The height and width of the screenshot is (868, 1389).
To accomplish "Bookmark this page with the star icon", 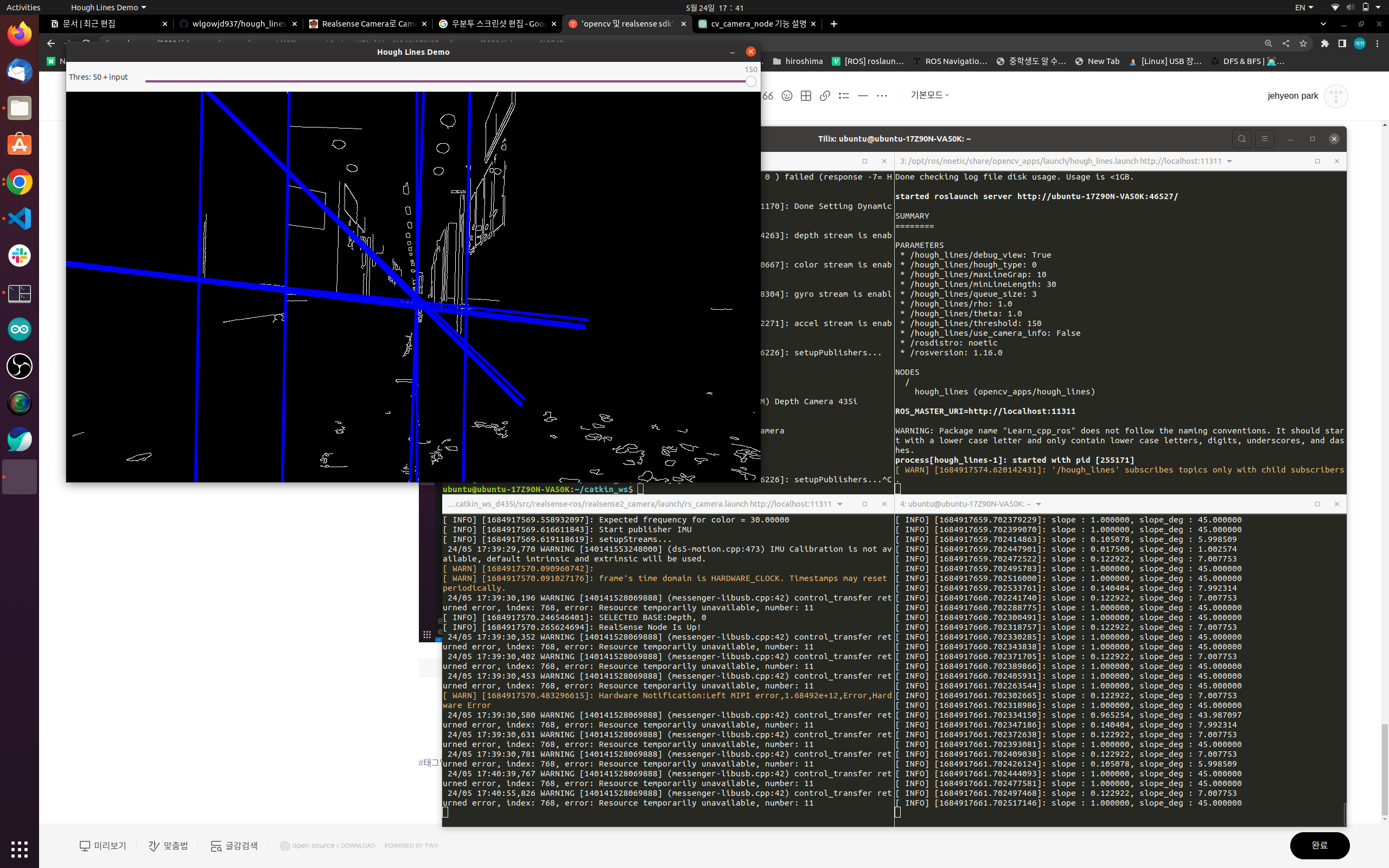I will tap(1303, 43).
